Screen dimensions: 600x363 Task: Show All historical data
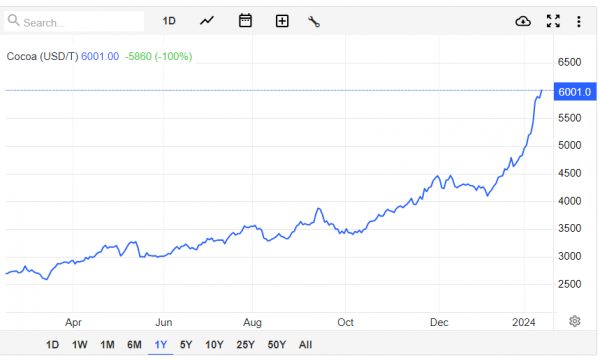click(305, 345)
